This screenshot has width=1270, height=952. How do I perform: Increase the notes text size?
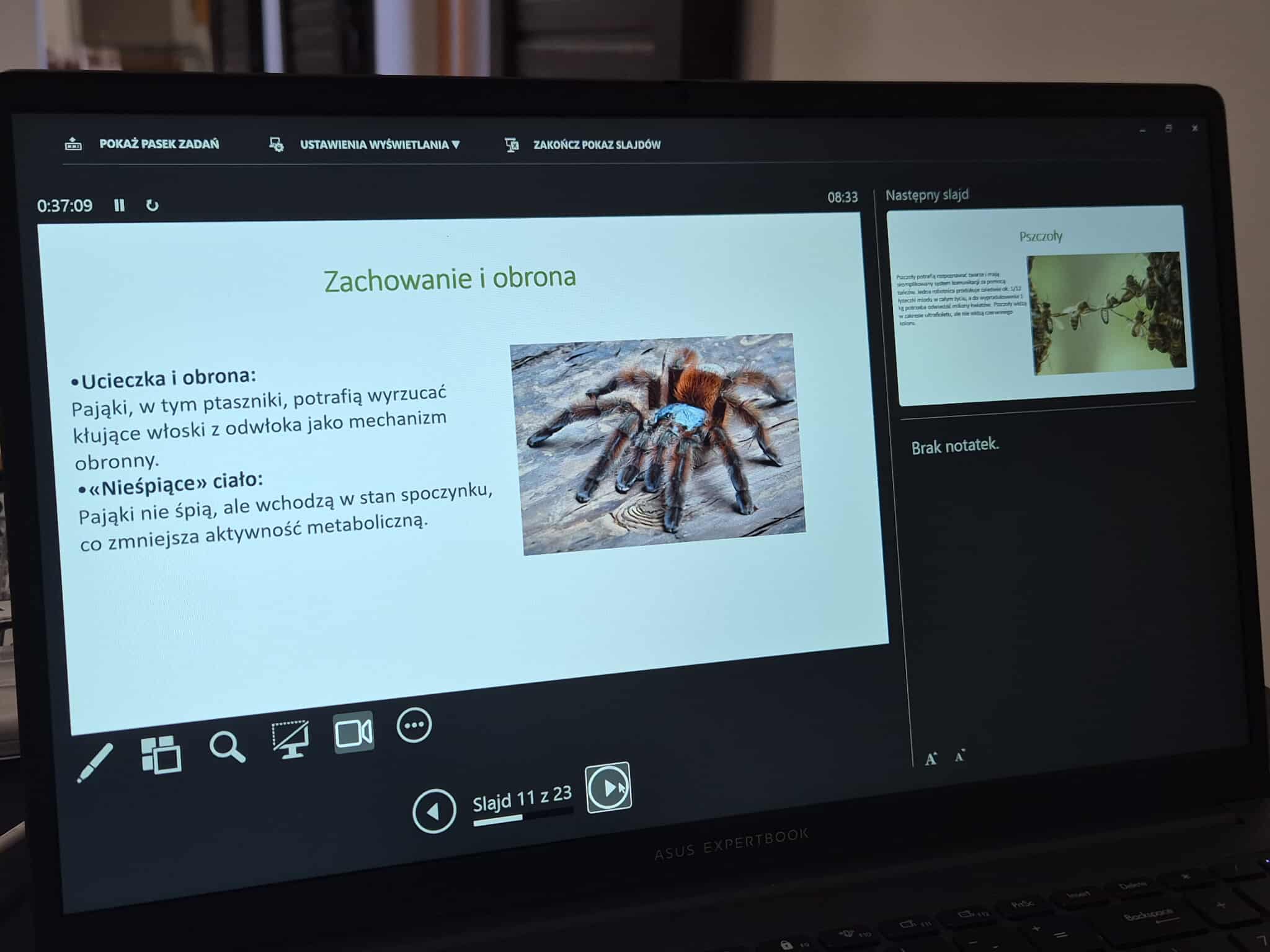coord(931,759)
